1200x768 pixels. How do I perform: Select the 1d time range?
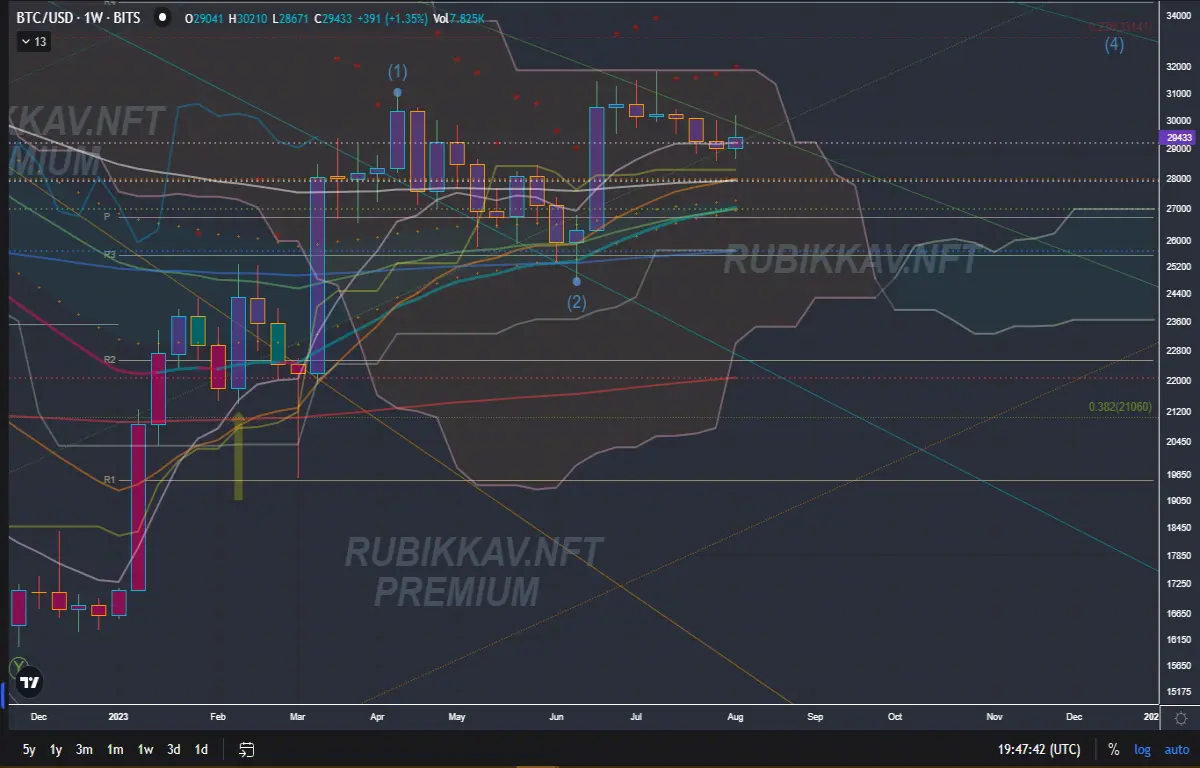pos(201,749)
